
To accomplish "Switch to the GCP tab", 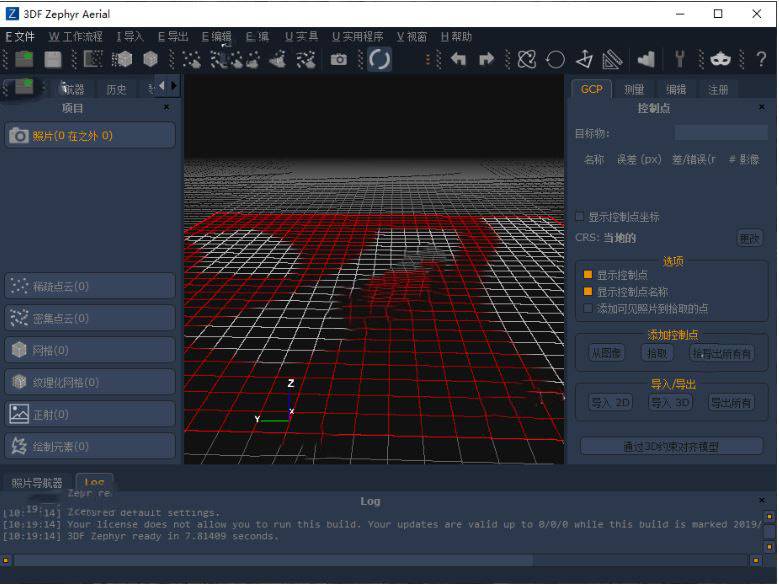I will click(591, 89).
